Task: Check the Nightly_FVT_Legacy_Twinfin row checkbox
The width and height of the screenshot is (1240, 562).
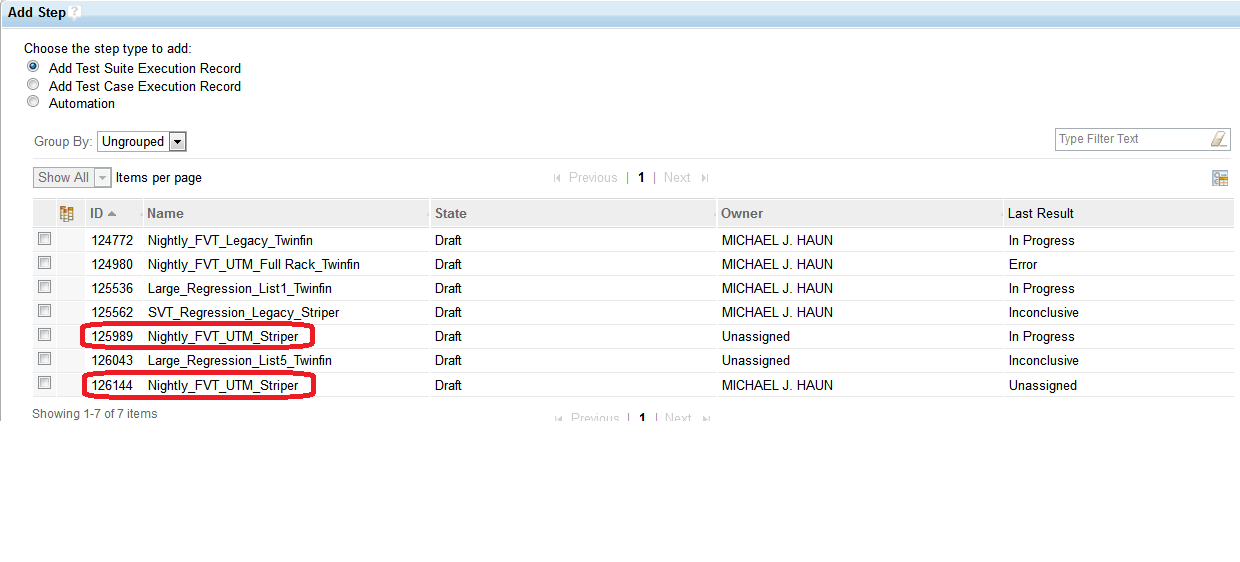Action: [44, 239]
